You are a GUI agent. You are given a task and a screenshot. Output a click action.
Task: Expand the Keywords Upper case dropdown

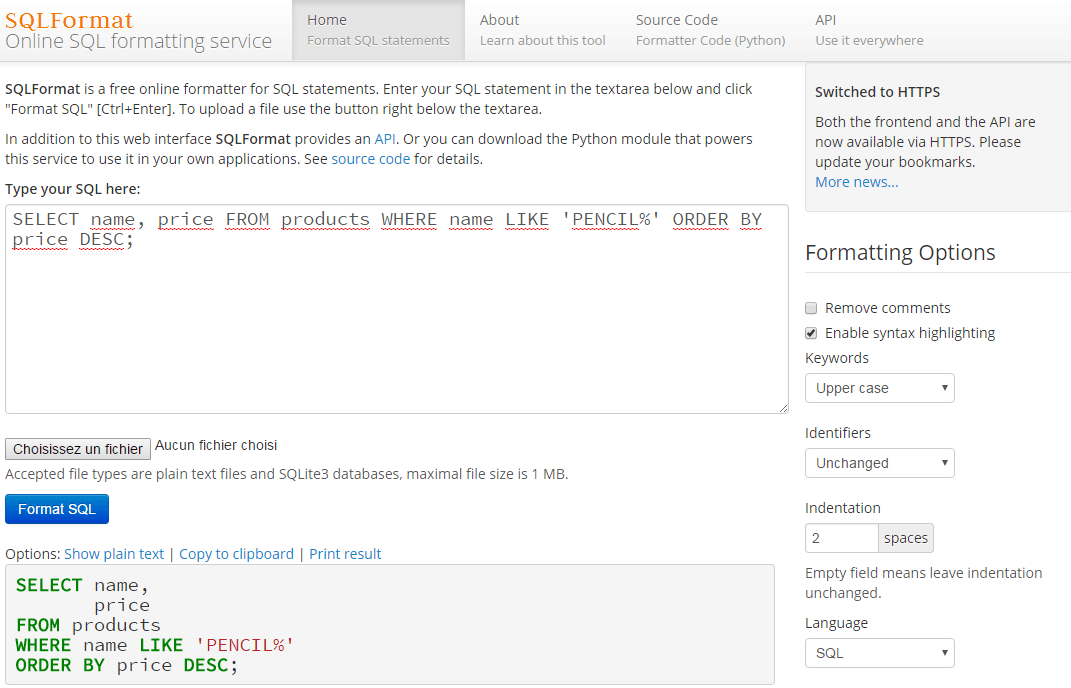coord(879,388)
